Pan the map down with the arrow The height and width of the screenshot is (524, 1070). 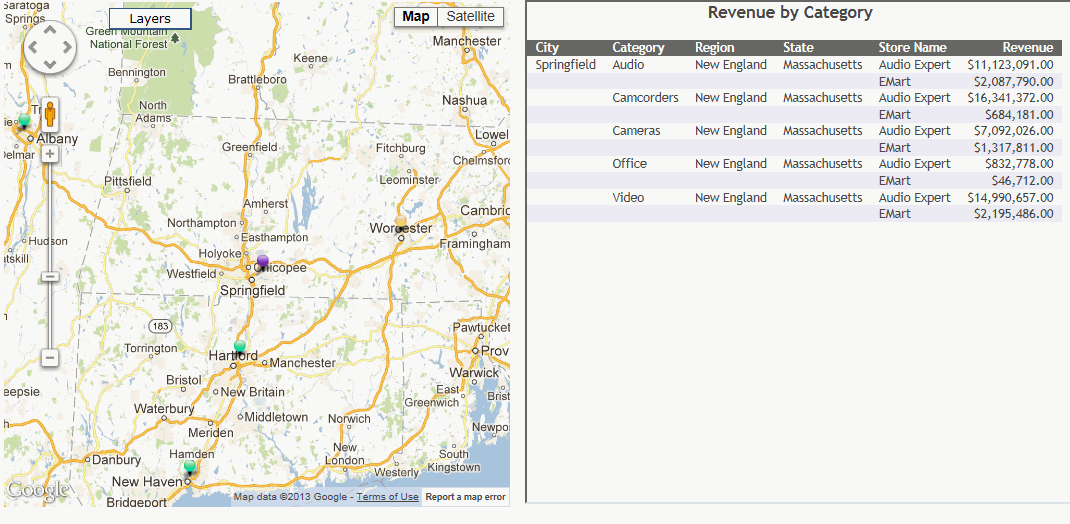[50, 64]
